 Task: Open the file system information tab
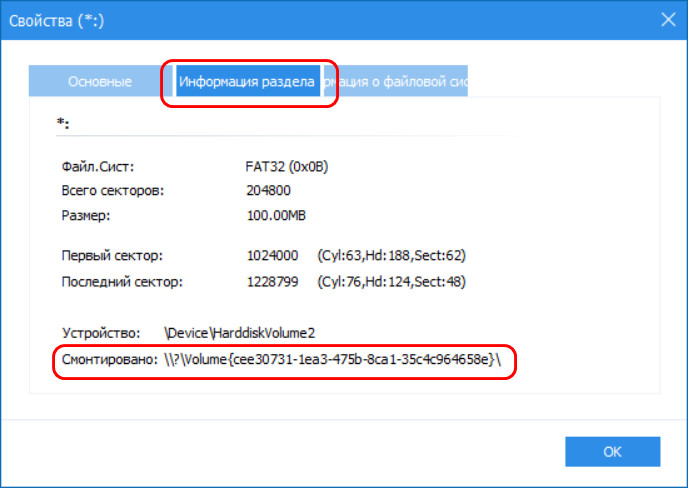[x=396, y=81]
